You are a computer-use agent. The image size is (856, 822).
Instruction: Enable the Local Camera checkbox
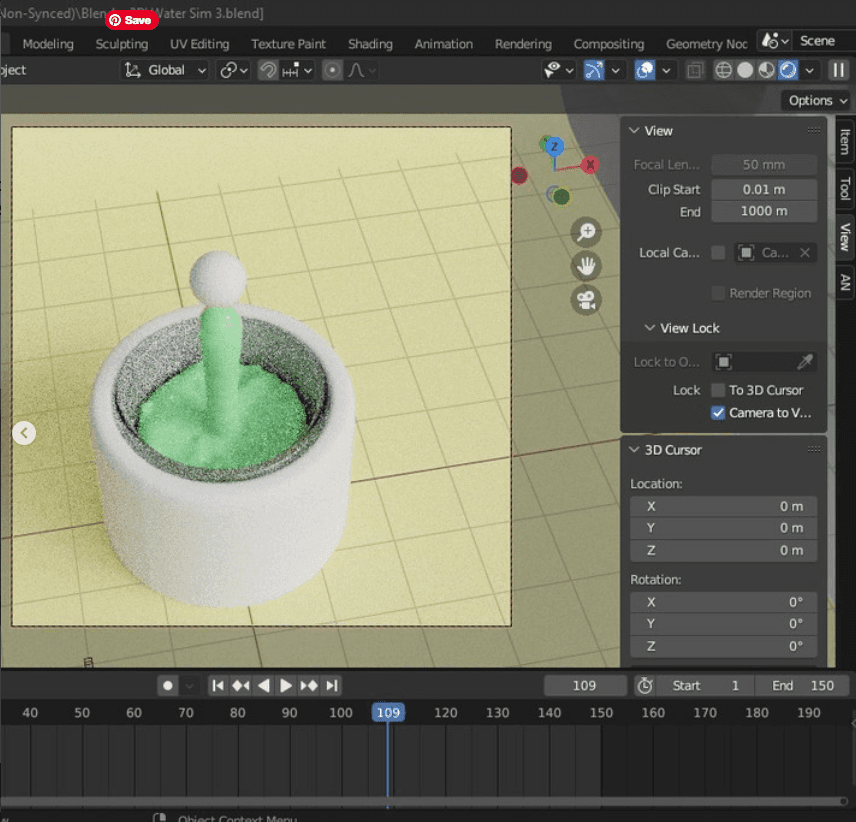tap(718, 253)
